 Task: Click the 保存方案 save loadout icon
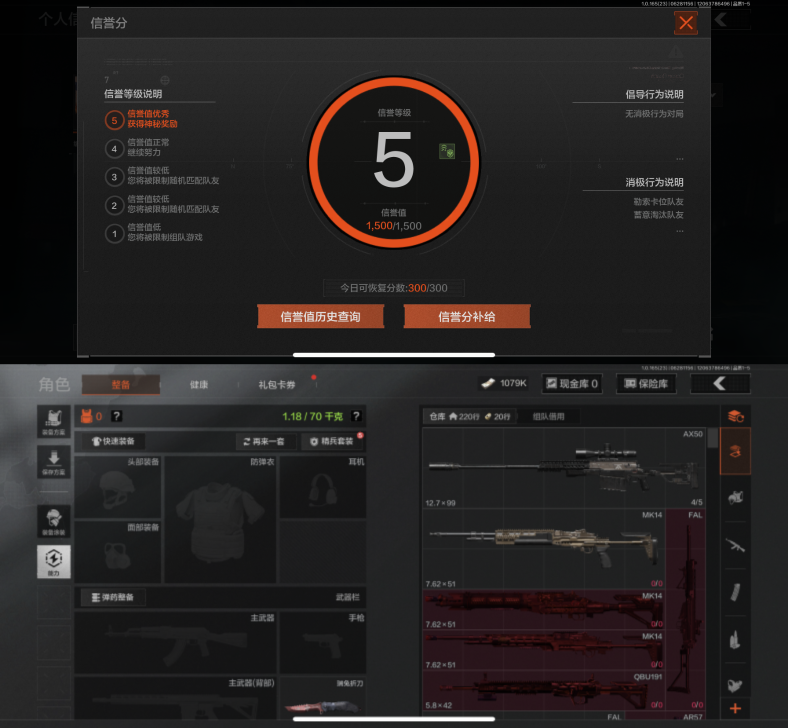[54, 462]
